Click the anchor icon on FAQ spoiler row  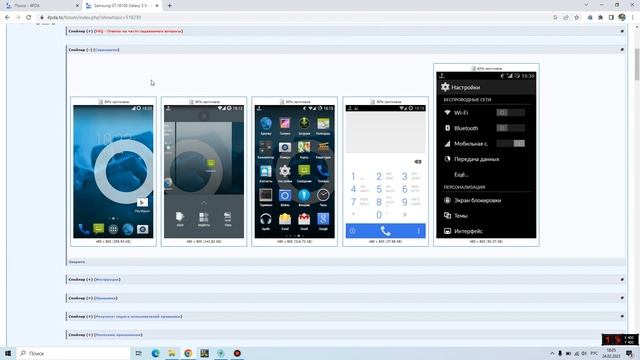click(x=622, y=31)
